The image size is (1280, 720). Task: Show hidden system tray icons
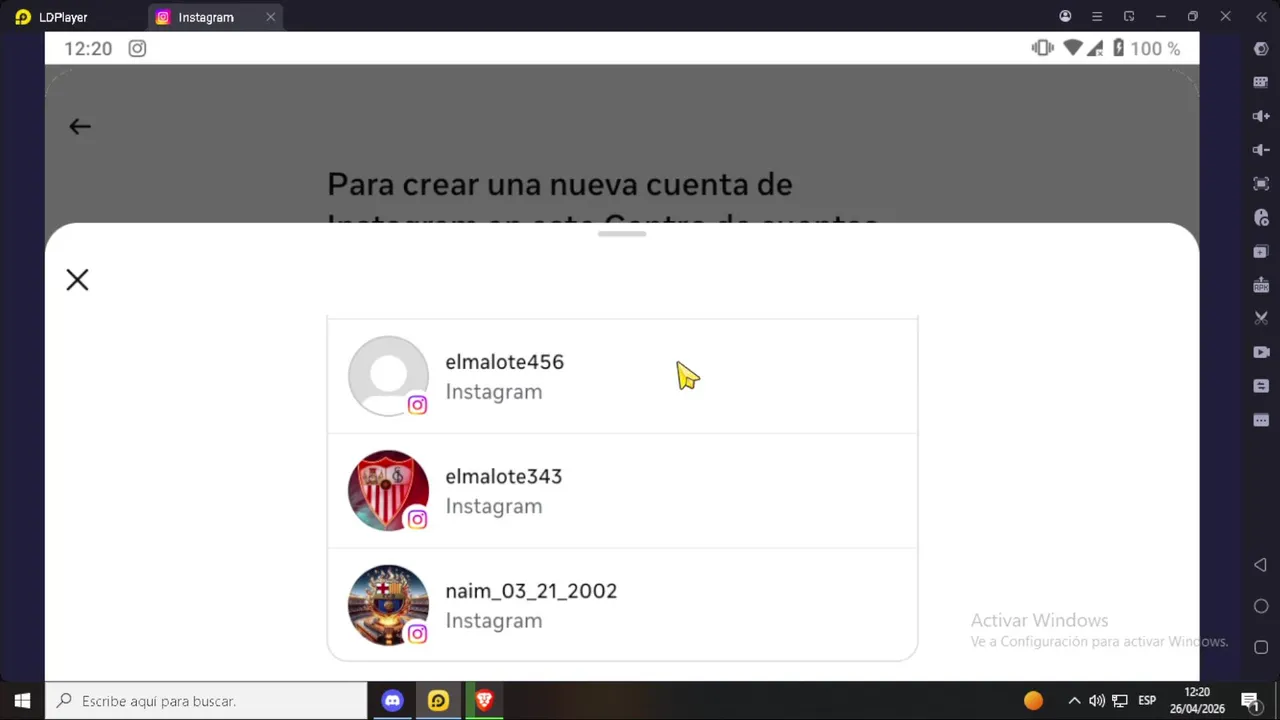pos(1074,701)
